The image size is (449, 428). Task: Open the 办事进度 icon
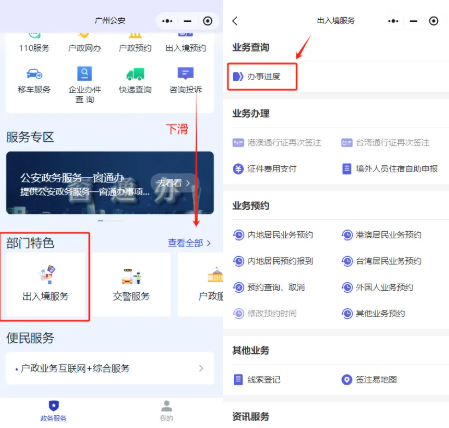coord(238,77)
